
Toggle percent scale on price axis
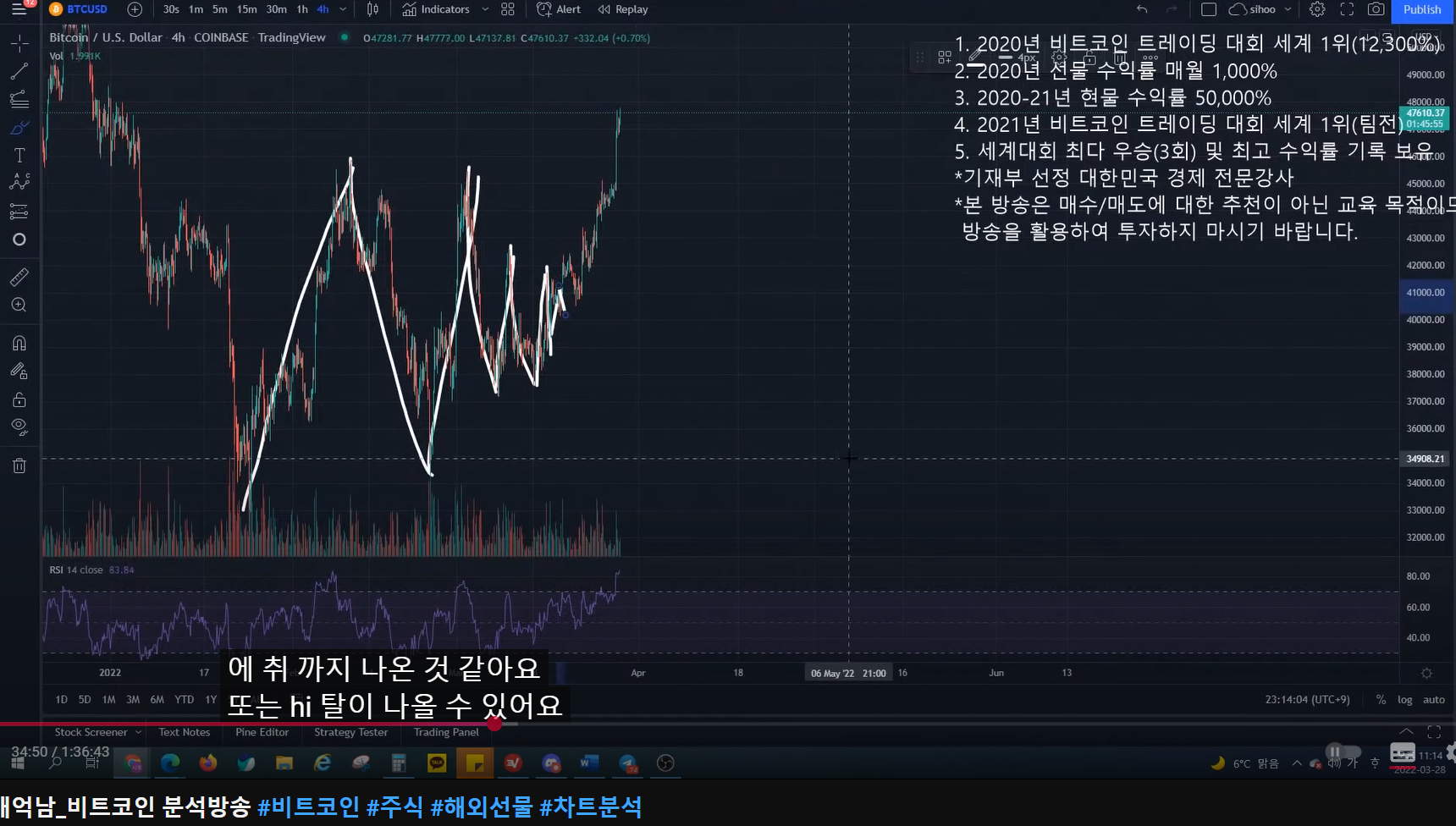click(x=1381, y=700)
